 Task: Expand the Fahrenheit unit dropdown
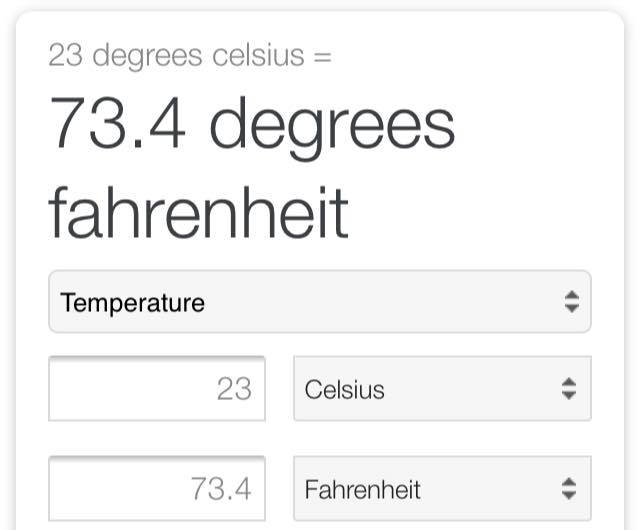click(441, 489)
